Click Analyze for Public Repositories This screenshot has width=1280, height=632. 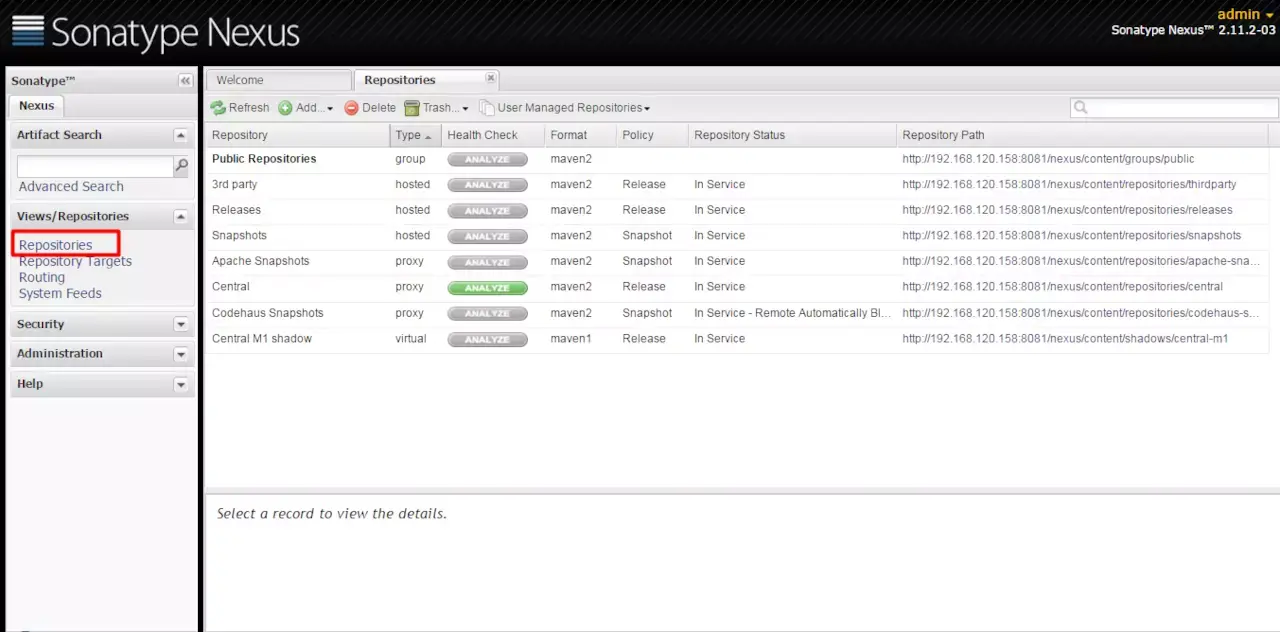[x=487, y=159]
